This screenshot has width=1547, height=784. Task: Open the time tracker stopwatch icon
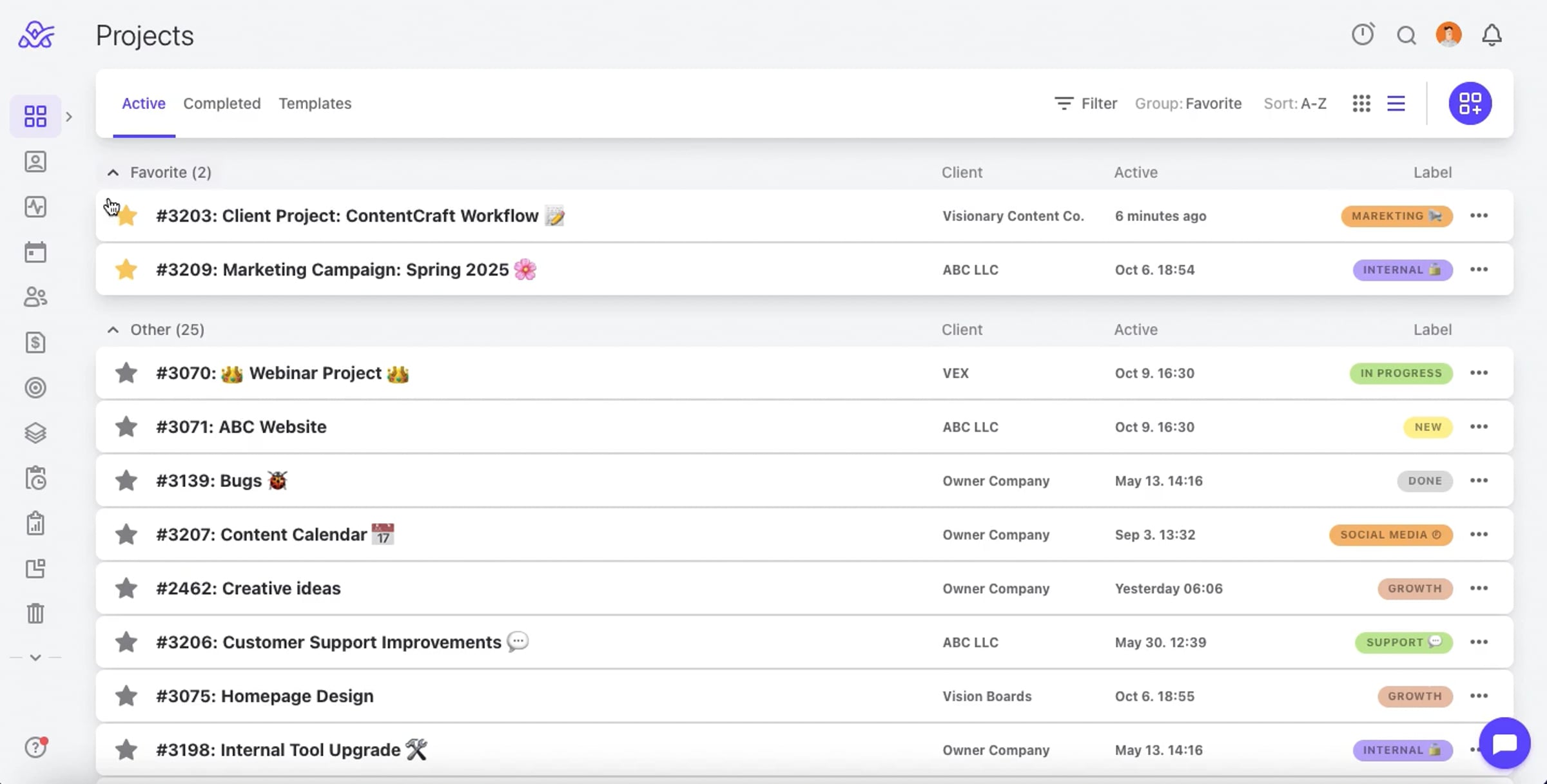click(1363, 34)
